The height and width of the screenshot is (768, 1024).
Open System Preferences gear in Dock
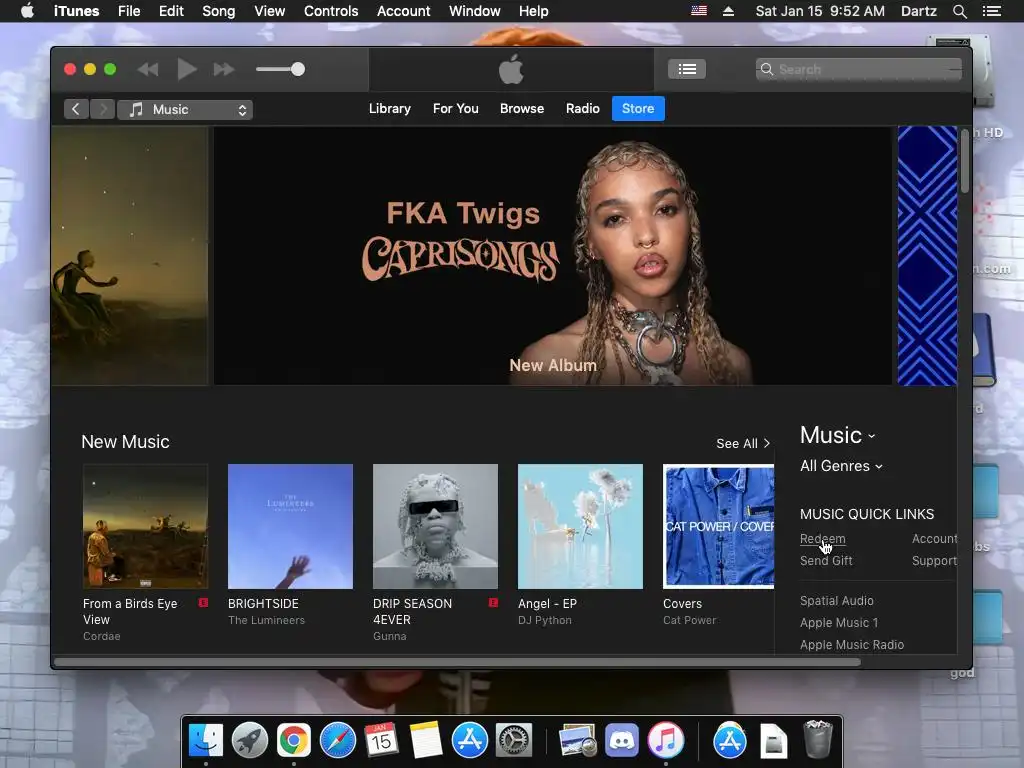[x=513, y=740]
